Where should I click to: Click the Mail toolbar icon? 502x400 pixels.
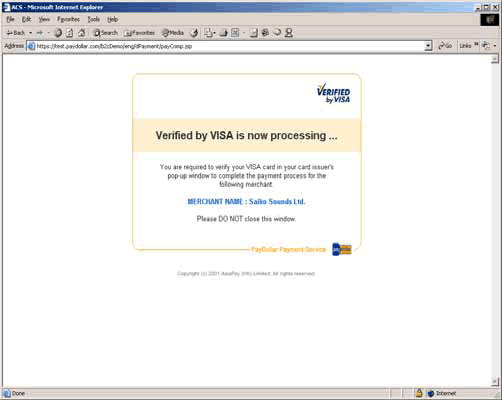pos(209,33)
